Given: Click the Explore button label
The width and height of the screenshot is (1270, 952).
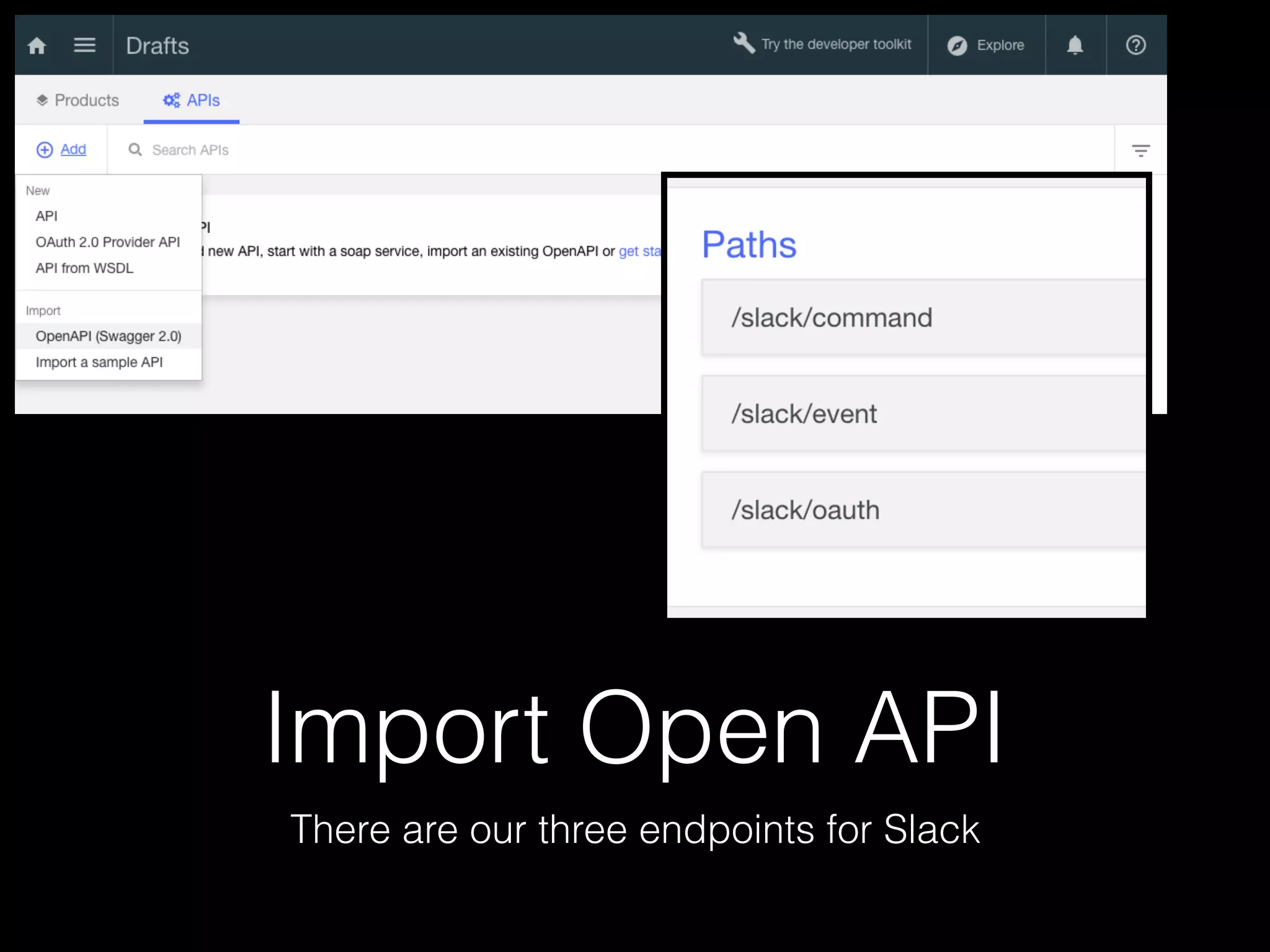Looking at the screenshot, I should pyautogui.click(x=1000, y=45).
